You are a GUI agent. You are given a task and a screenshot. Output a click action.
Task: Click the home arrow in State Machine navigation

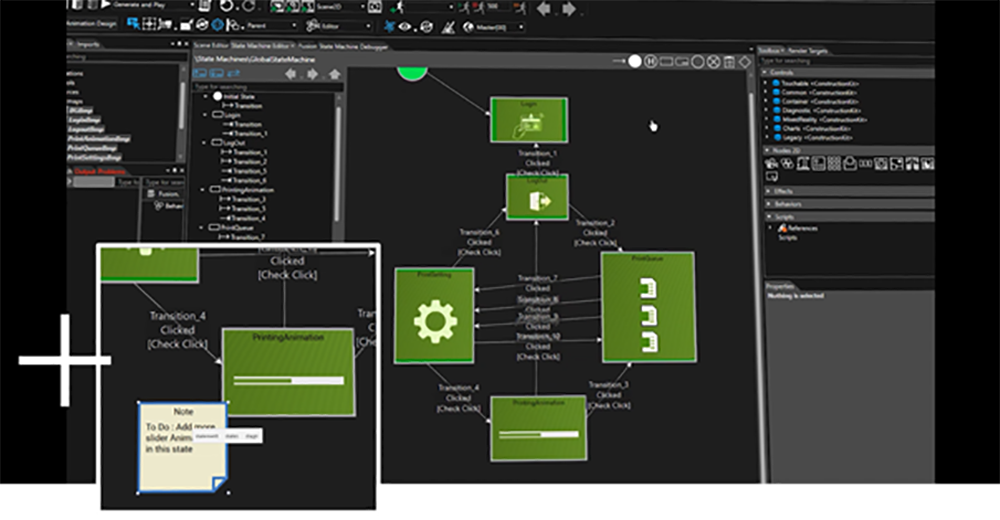[334, 74]
